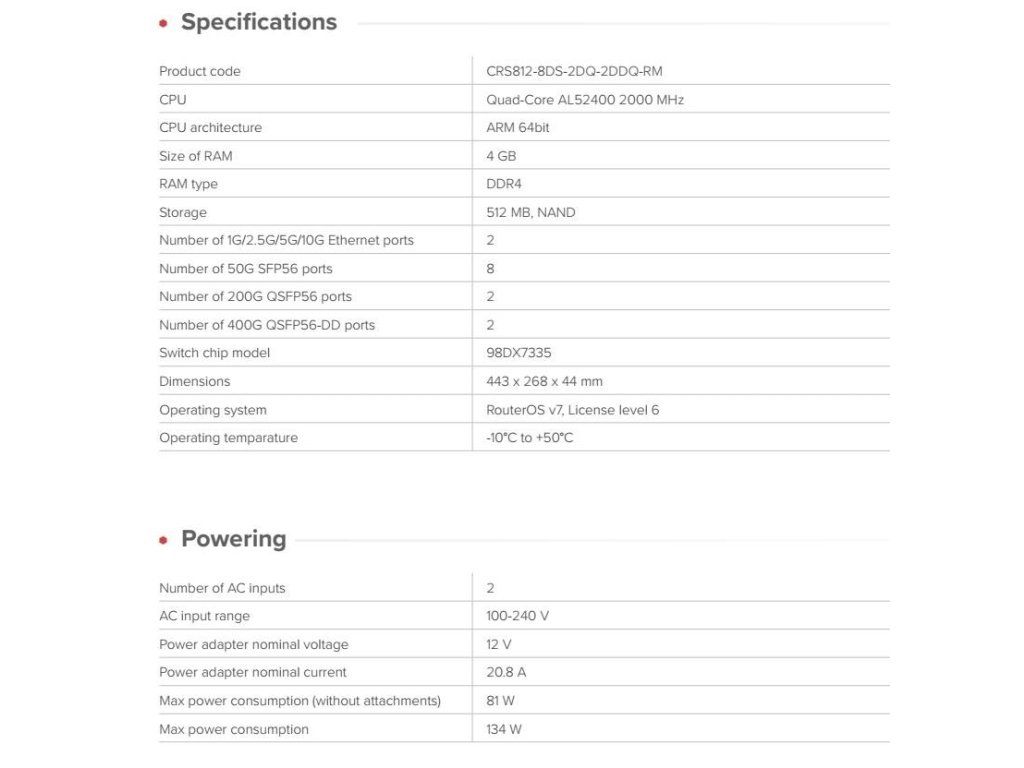Screen dimensions: 1024x768
Task: Click the Quad-Core AL52400 2000 MHz value
Action: [x=585, y=100]
